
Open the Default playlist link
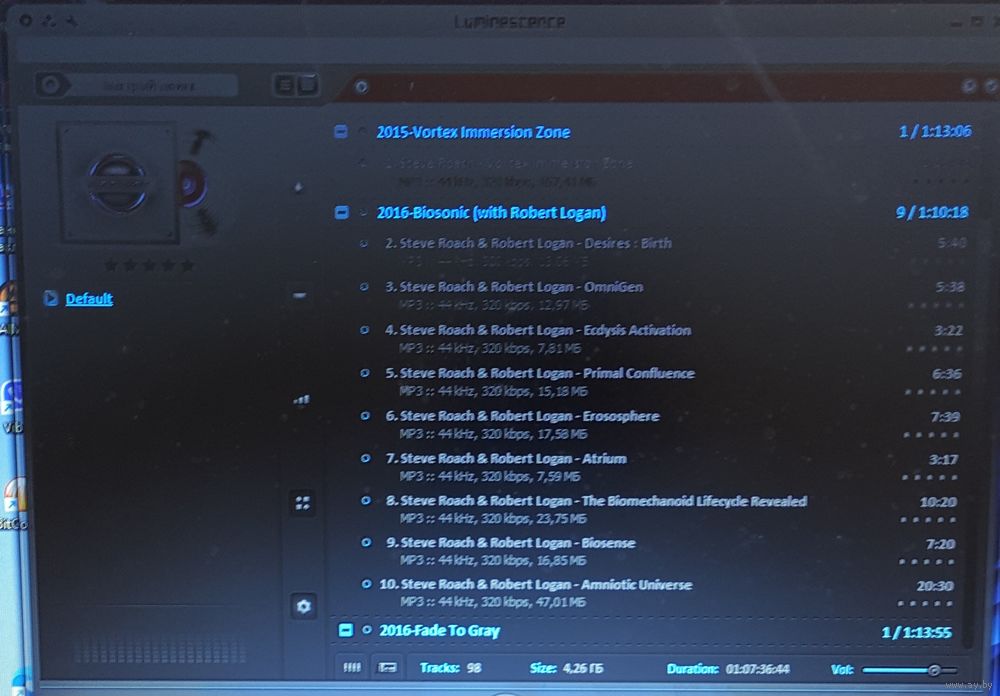tap(89, 299)
